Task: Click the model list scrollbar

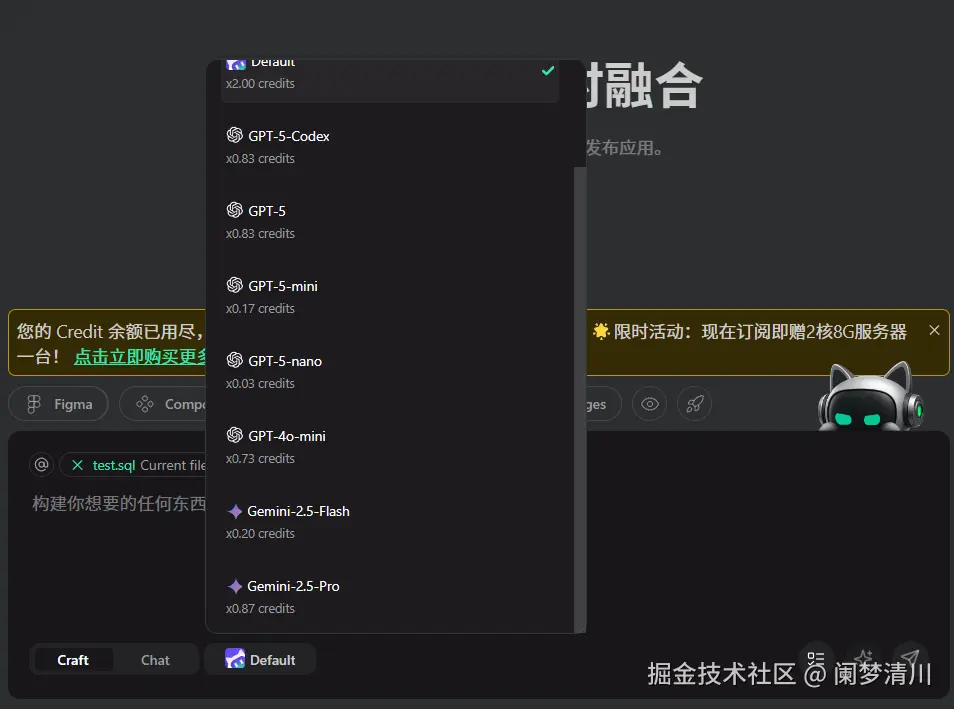Action: tap(580, 399)
